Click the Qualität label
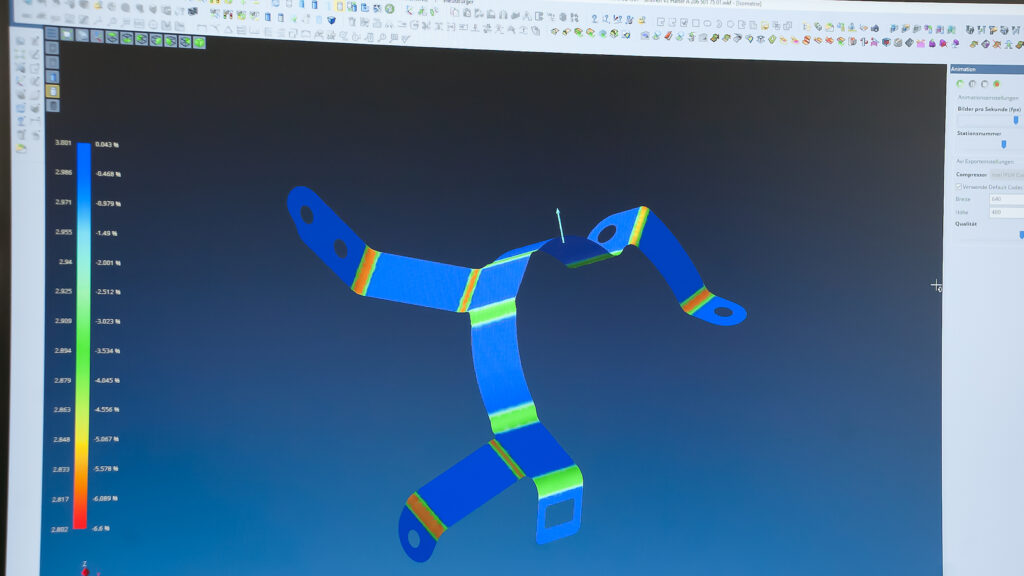Screen dimensions: 1024x576 [966, 224]
